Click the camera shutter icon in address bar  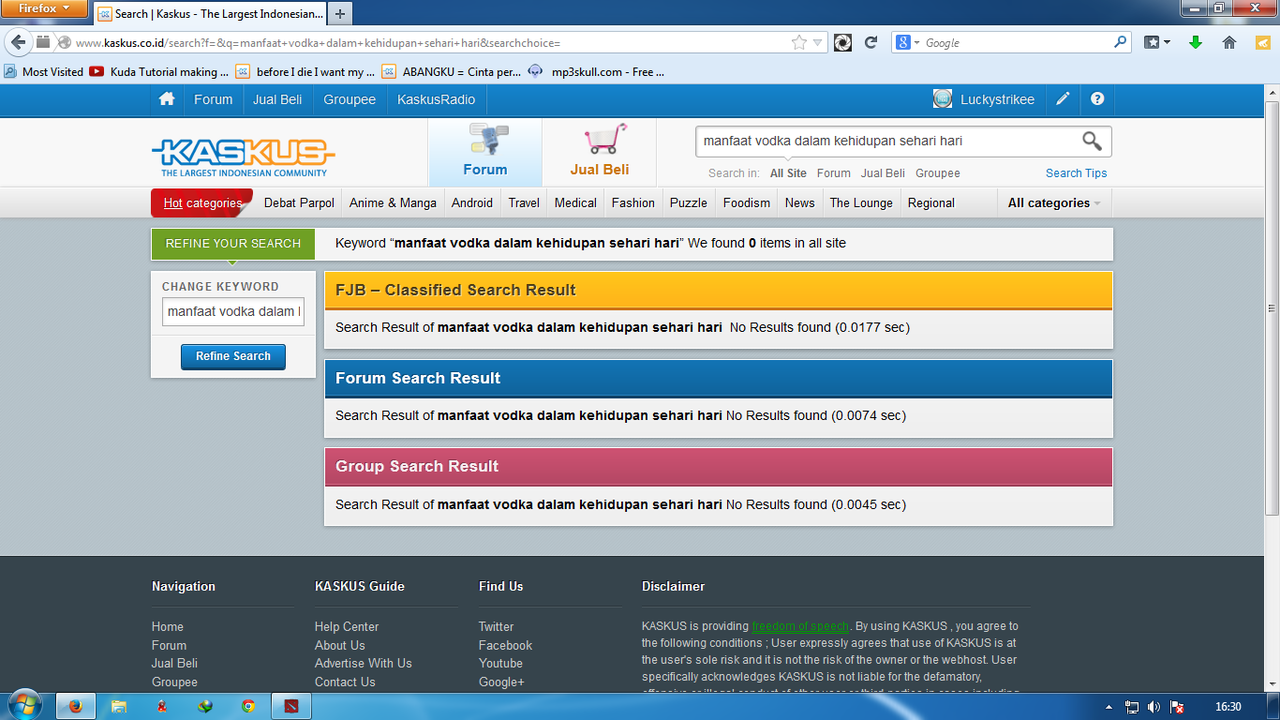[x=843, y=42]
